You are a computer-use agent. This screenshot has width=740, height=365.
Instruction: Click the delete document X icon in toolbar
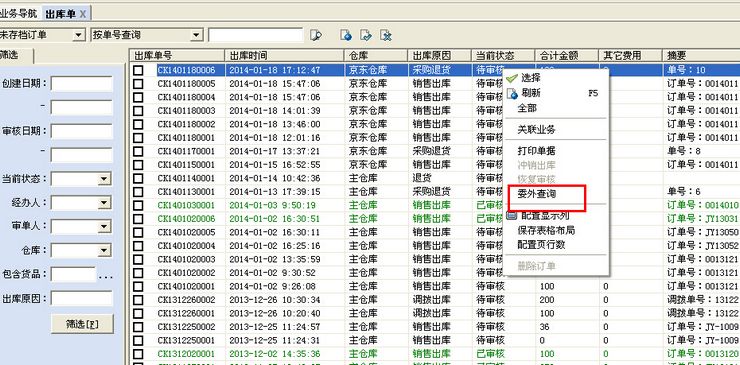[386, 35]
